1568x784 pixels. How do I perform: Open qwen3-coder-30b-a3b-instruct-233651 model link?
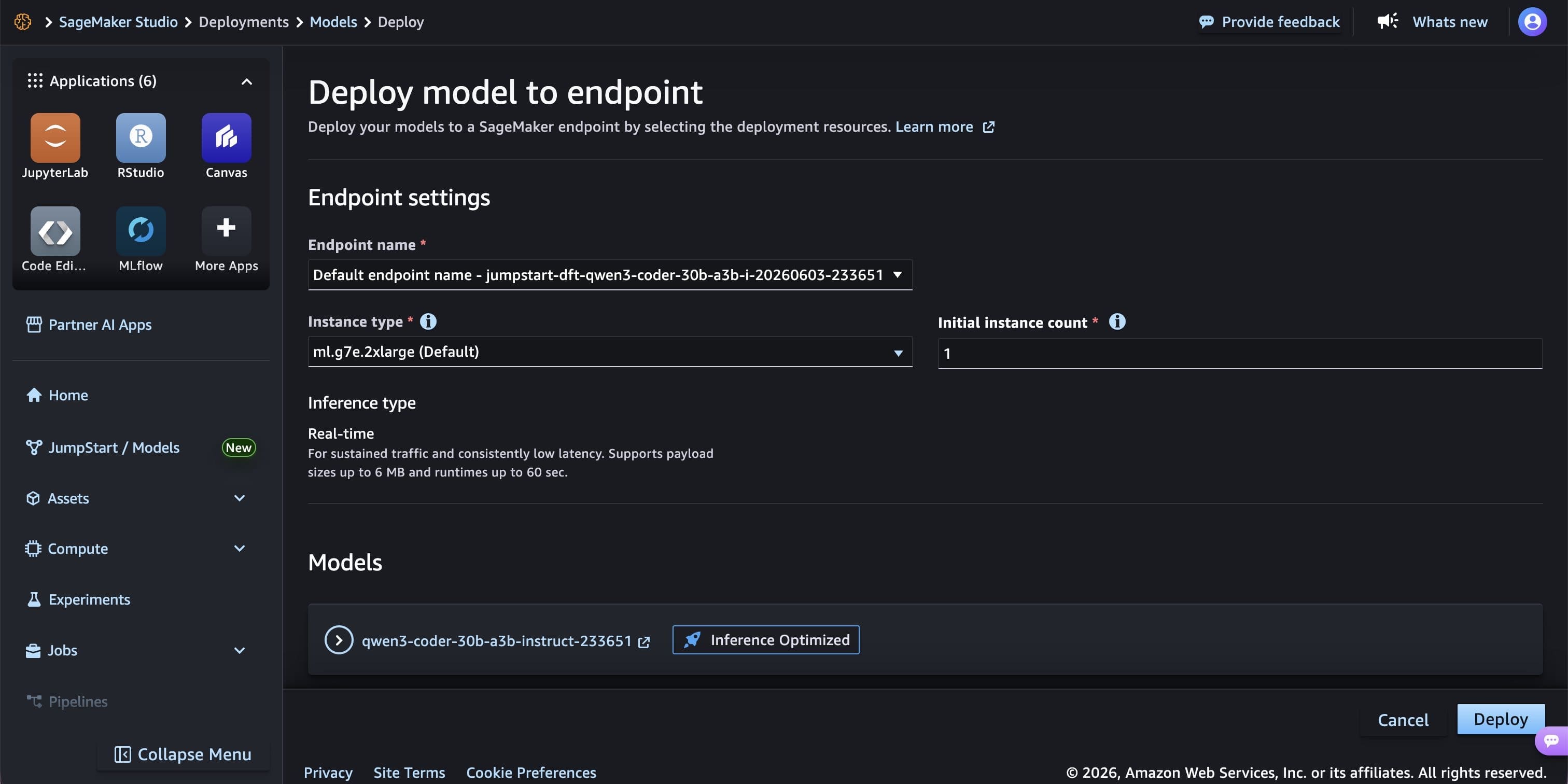click(x=497, y=641)
